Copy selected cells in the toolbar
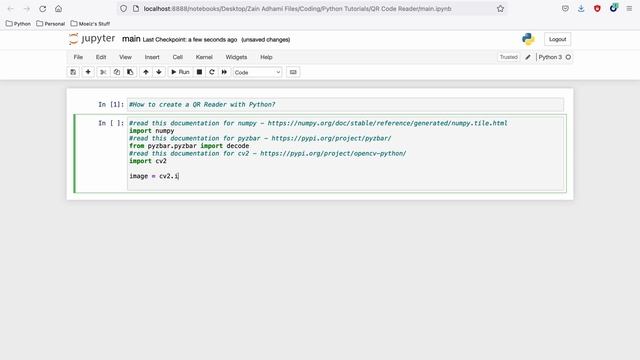640x360 pixels. 117,72
